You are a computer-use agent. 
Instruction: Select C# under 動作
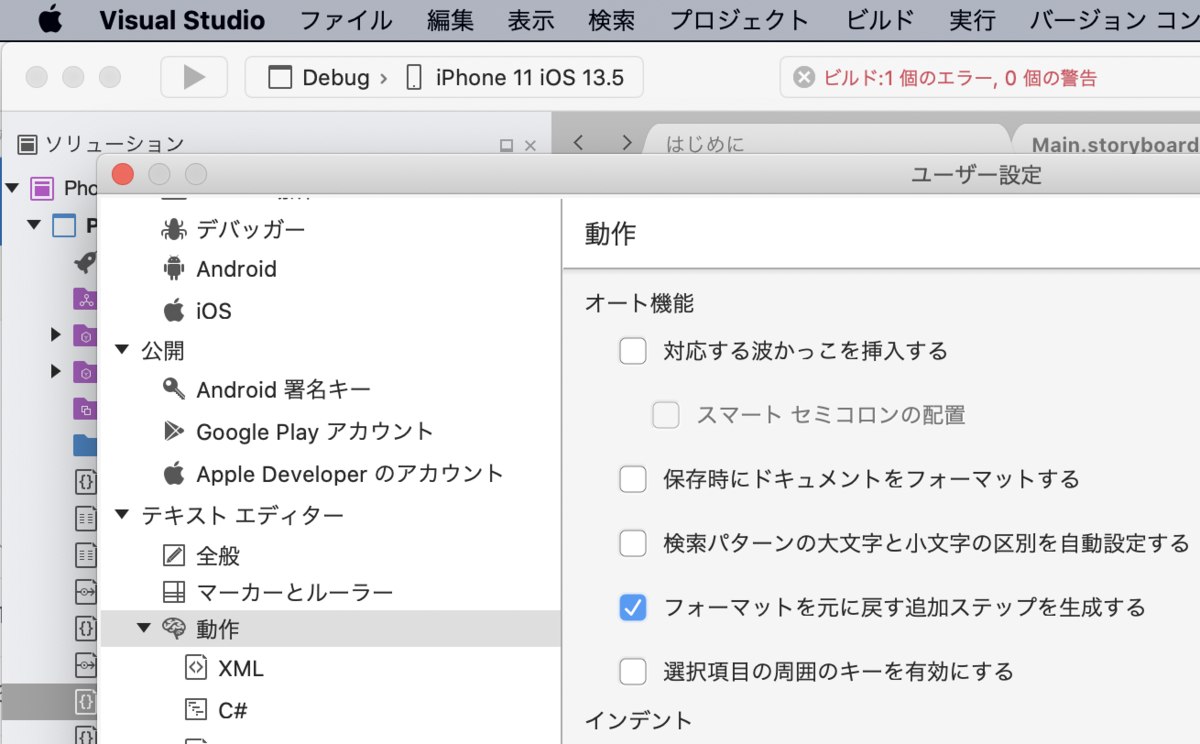(x=233, y=710)
